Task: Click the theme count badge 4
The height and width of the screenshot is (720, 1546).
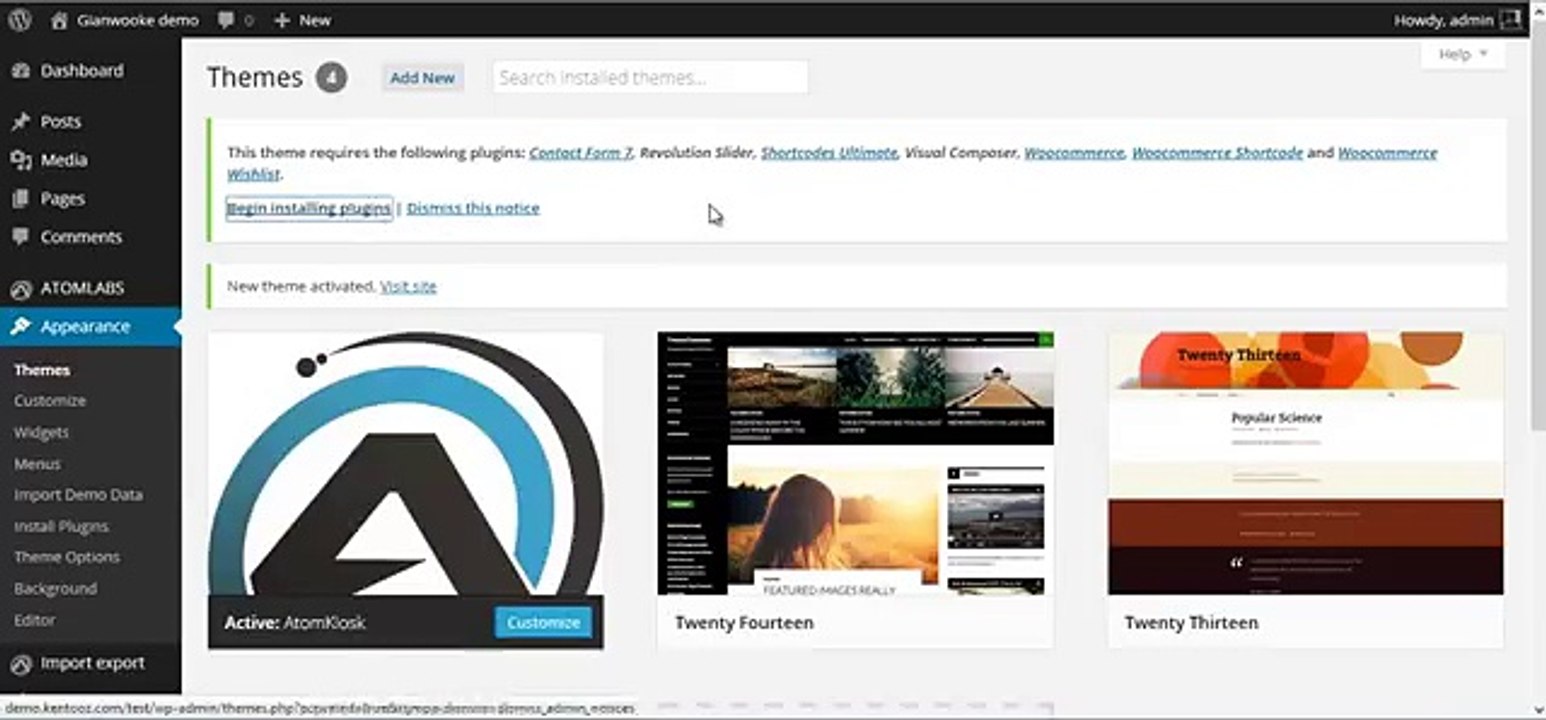Action: click(x=332, y=78)
